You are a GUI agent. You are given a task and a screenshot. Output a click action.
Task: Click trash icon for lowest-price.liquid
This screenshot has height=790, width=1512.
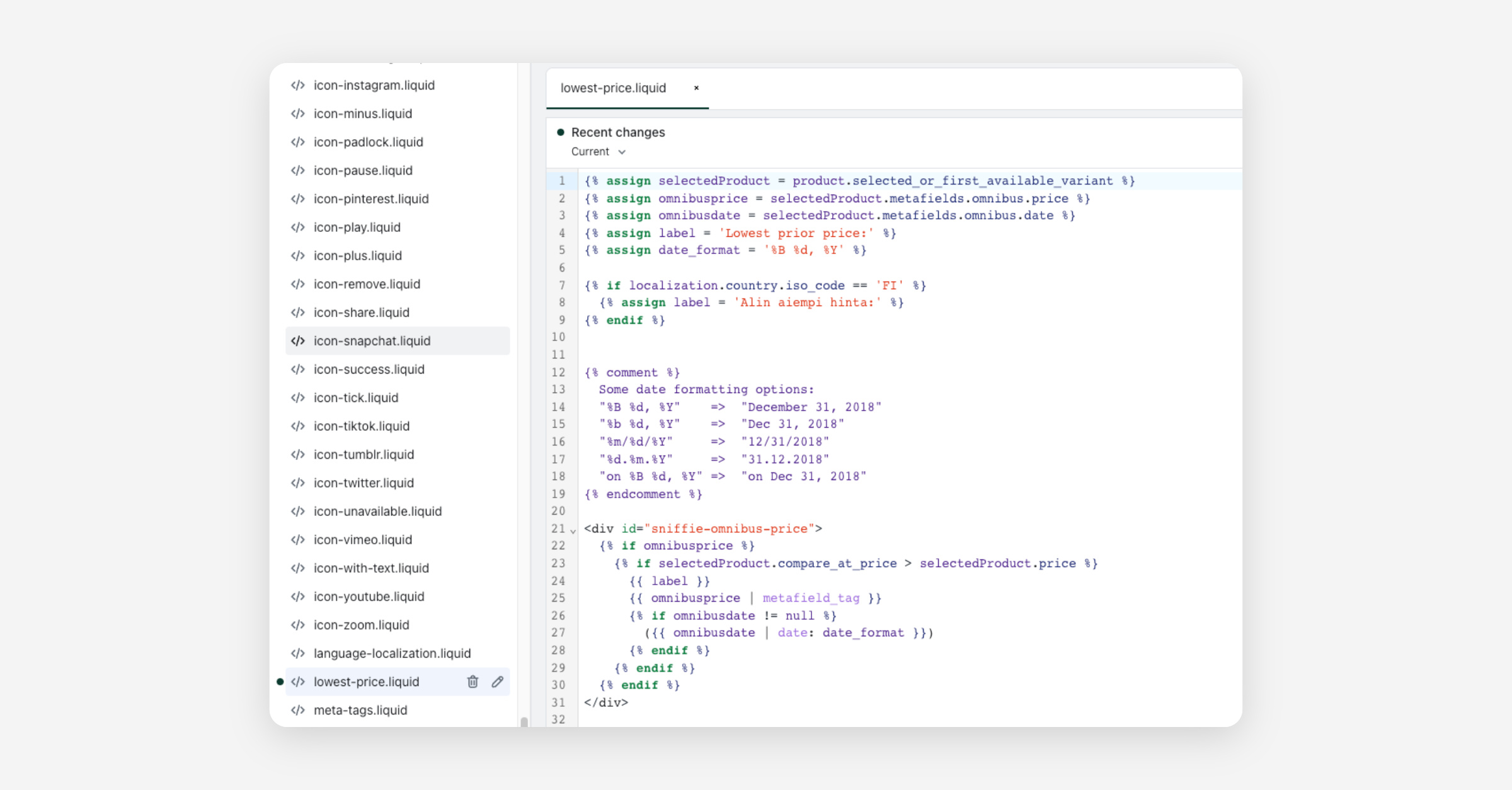(472, 682)
